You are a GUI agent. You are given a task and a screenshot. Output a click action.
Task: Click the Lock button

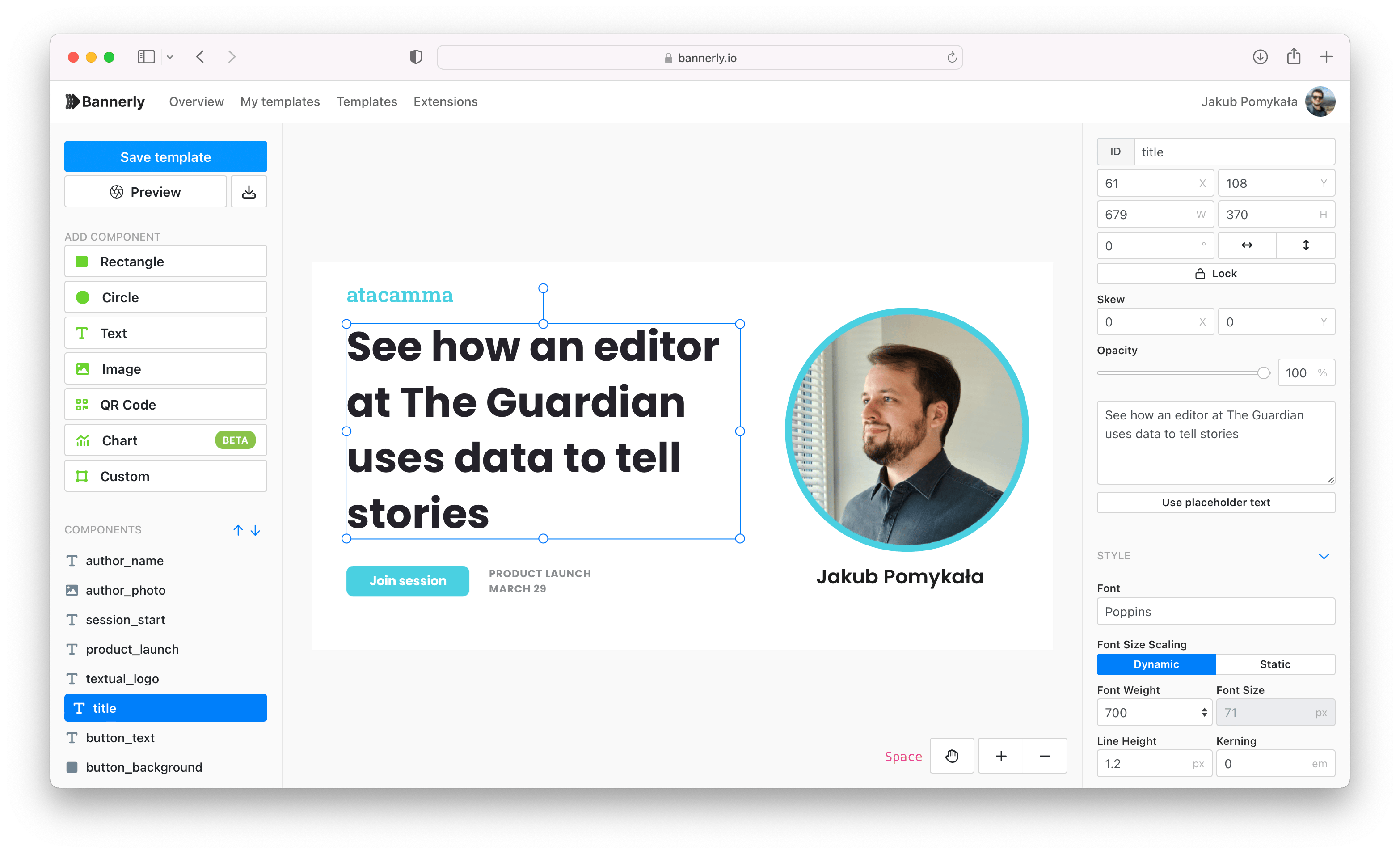[x=1216, y=273]
